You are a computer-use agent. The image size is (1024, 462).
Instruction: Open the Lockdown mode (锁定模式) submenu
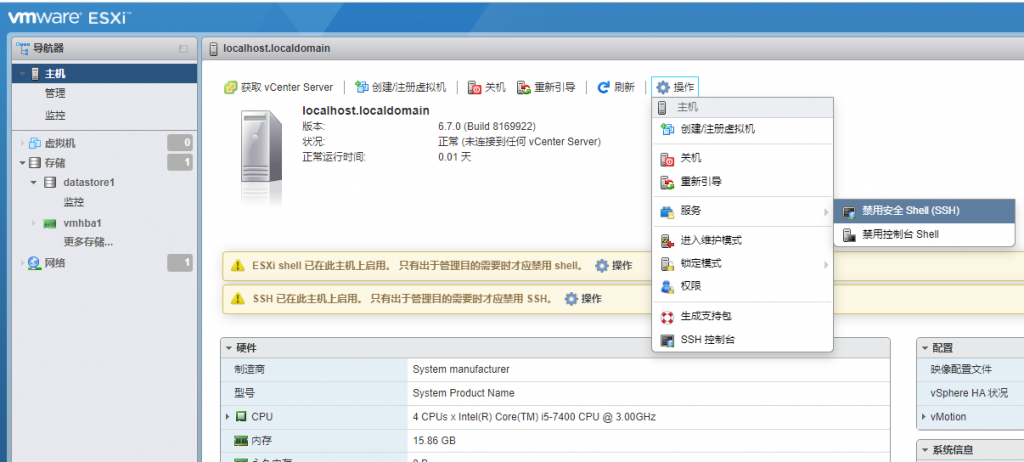pos(742,264)
